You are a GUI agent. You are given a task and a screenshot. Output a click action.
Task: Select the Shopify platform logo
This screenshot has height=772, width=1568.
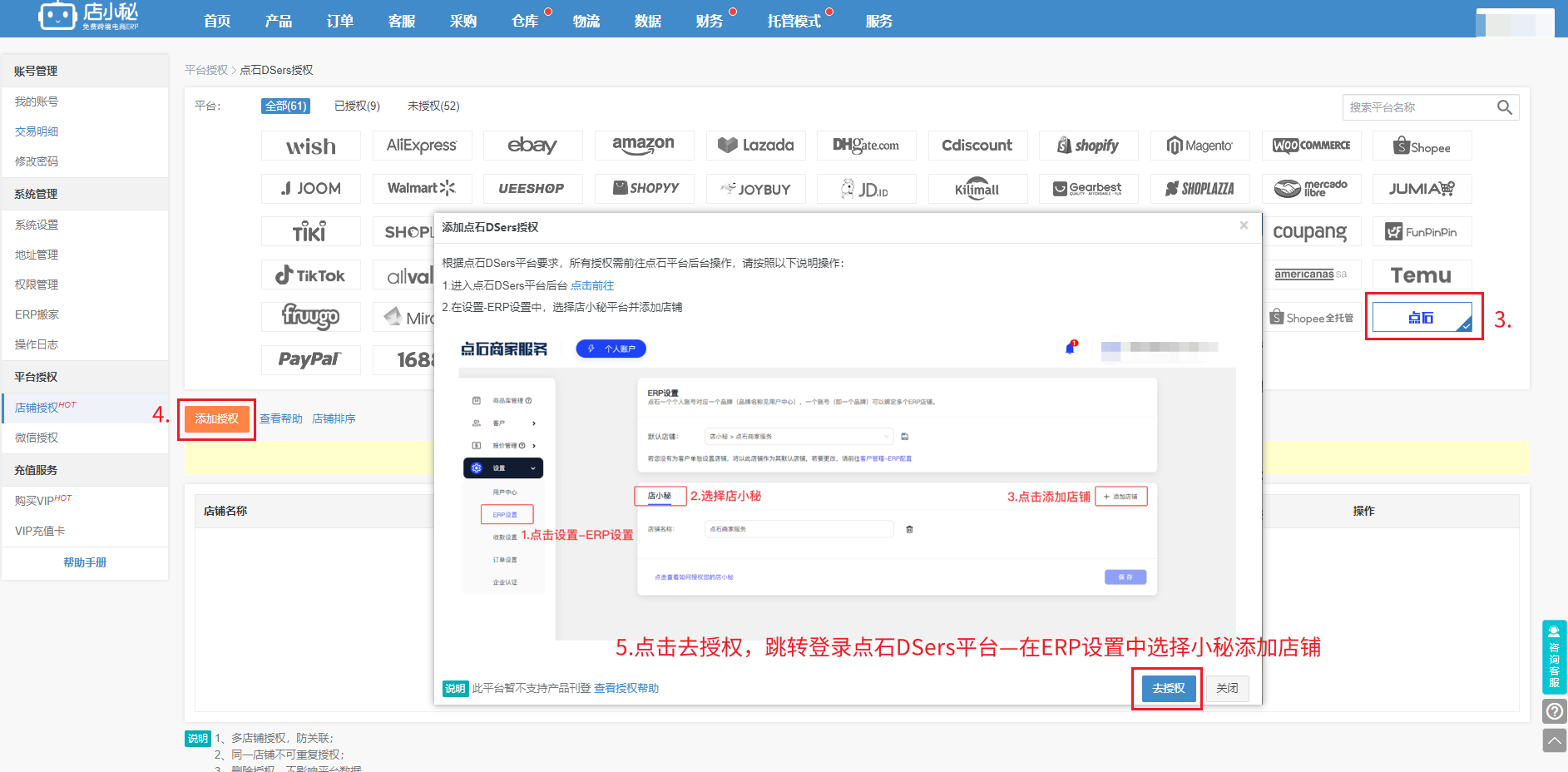coord(1089,146)
